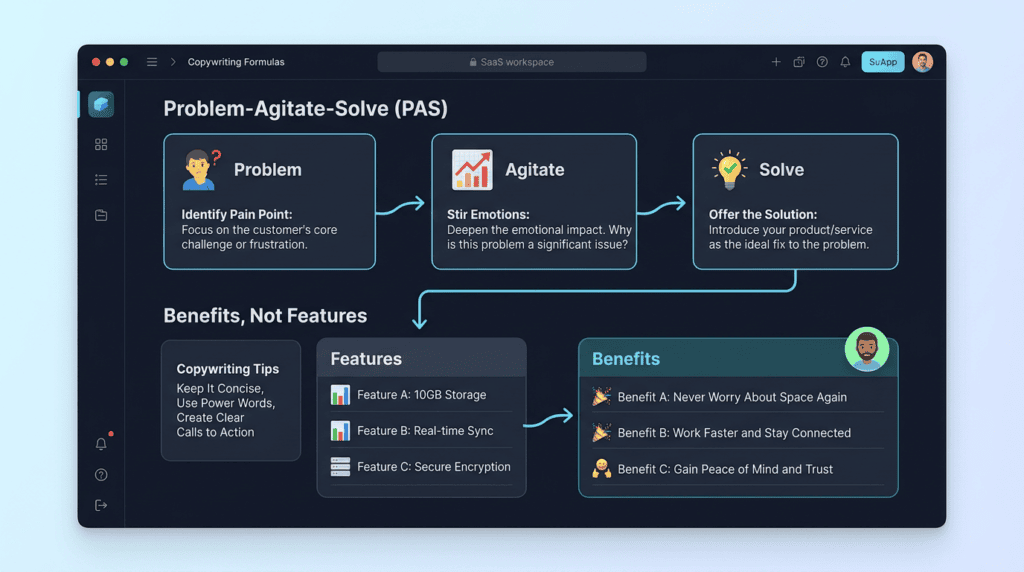Select the Solve card heading
1024x572 pixels.
782,170
